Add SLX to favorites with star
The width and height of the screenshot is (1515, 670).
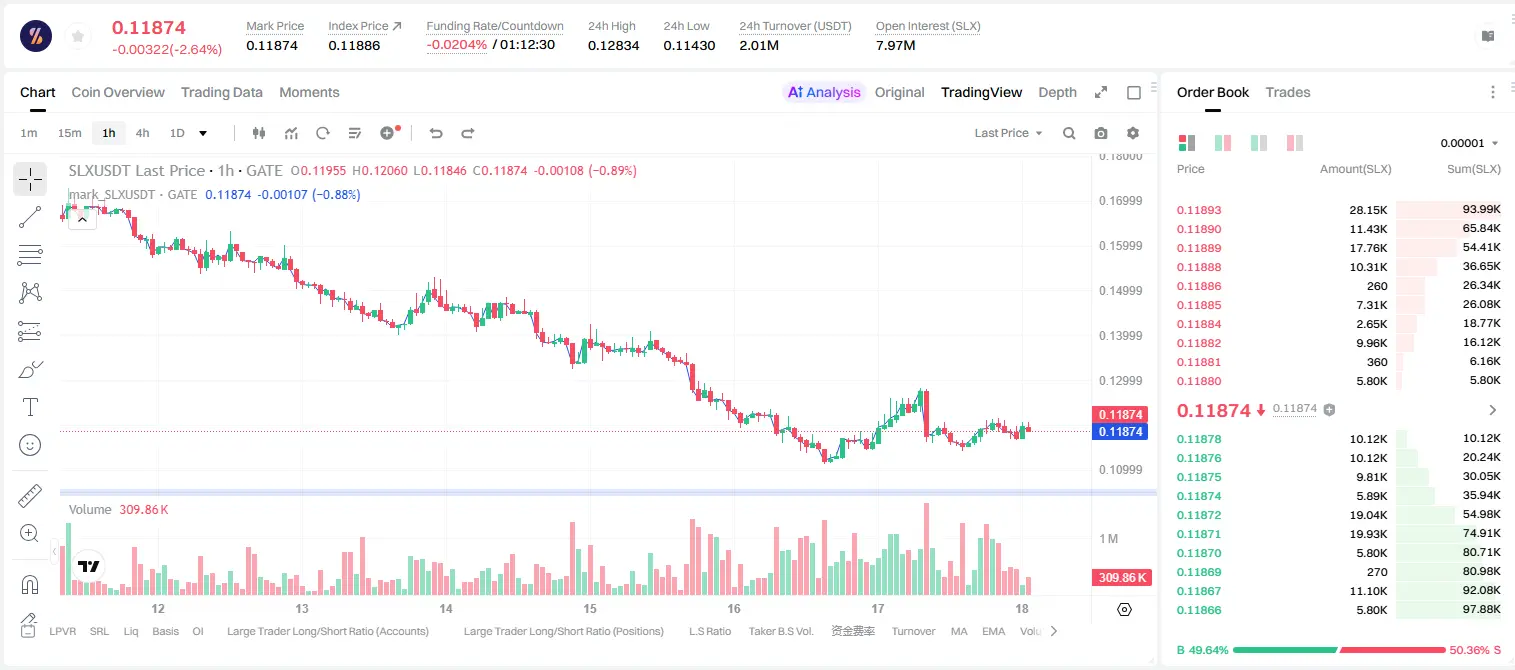pos(78,37)
